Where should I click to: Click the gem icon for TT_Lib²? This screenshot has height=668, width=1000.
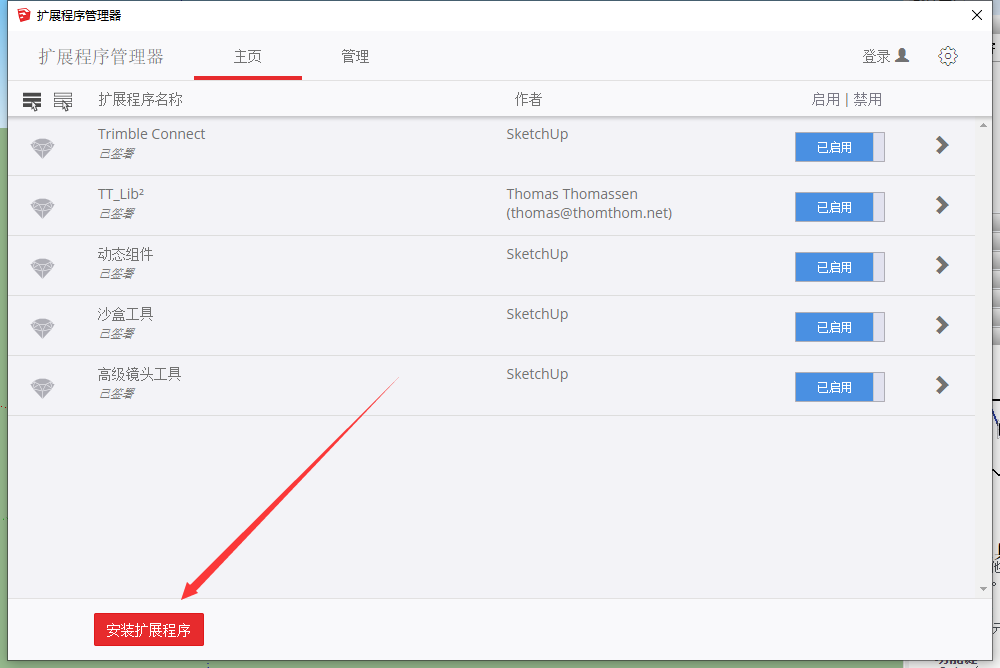[x=43, y=208]
